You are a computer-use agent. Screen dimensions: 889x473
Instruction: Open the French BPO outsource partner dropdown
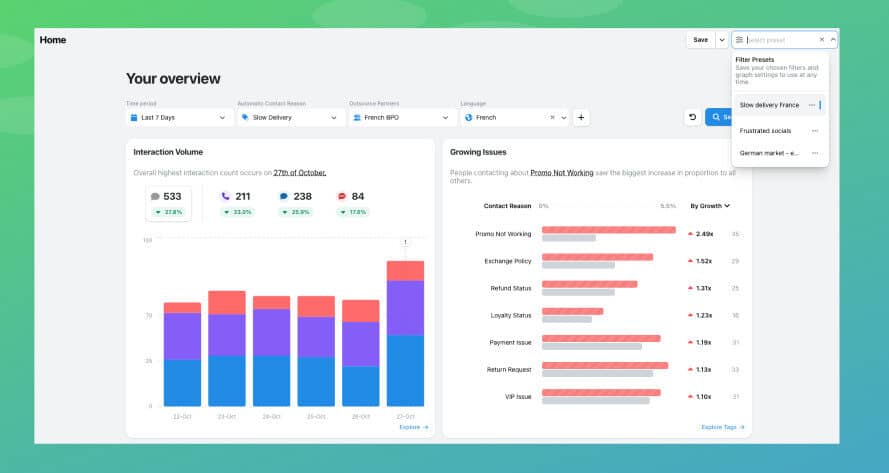tap(401, 117)
